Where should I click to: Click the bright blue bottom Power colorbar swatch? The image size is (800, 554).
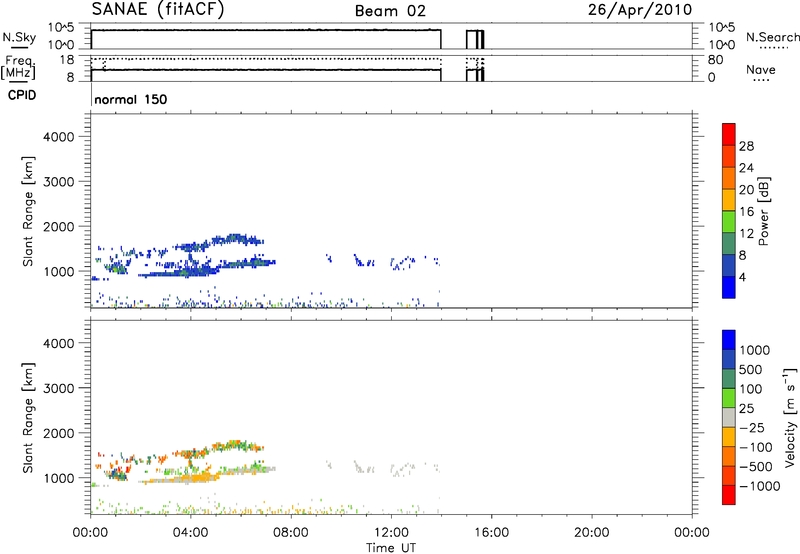tap(729, 287)
